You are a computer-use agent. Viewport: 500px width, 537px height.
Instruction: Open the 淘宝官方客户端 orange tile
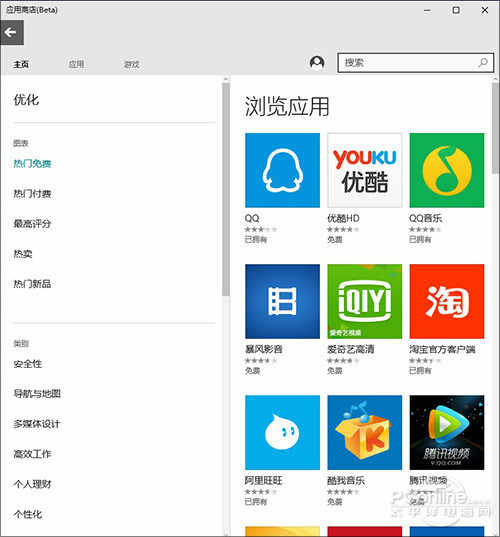(447, 301)
